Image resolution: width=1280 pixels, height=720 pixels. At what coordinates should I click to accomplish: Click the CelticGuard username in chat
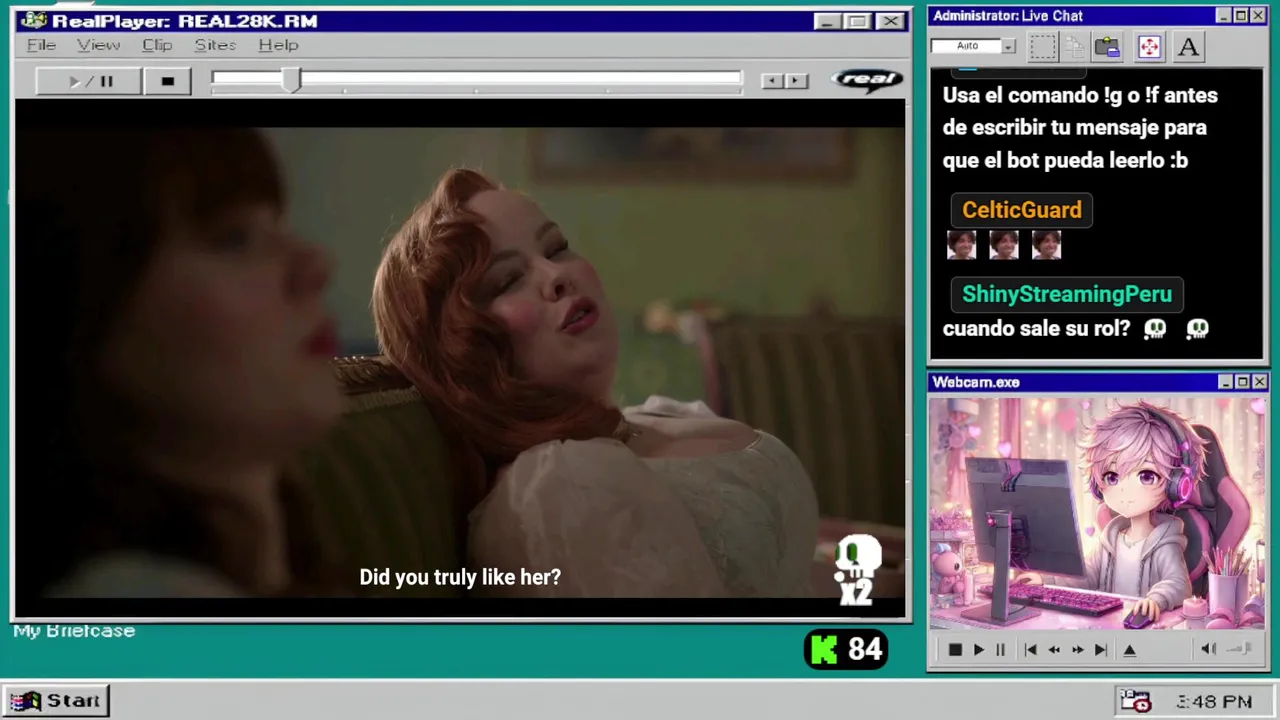(x=1021, y=210)
